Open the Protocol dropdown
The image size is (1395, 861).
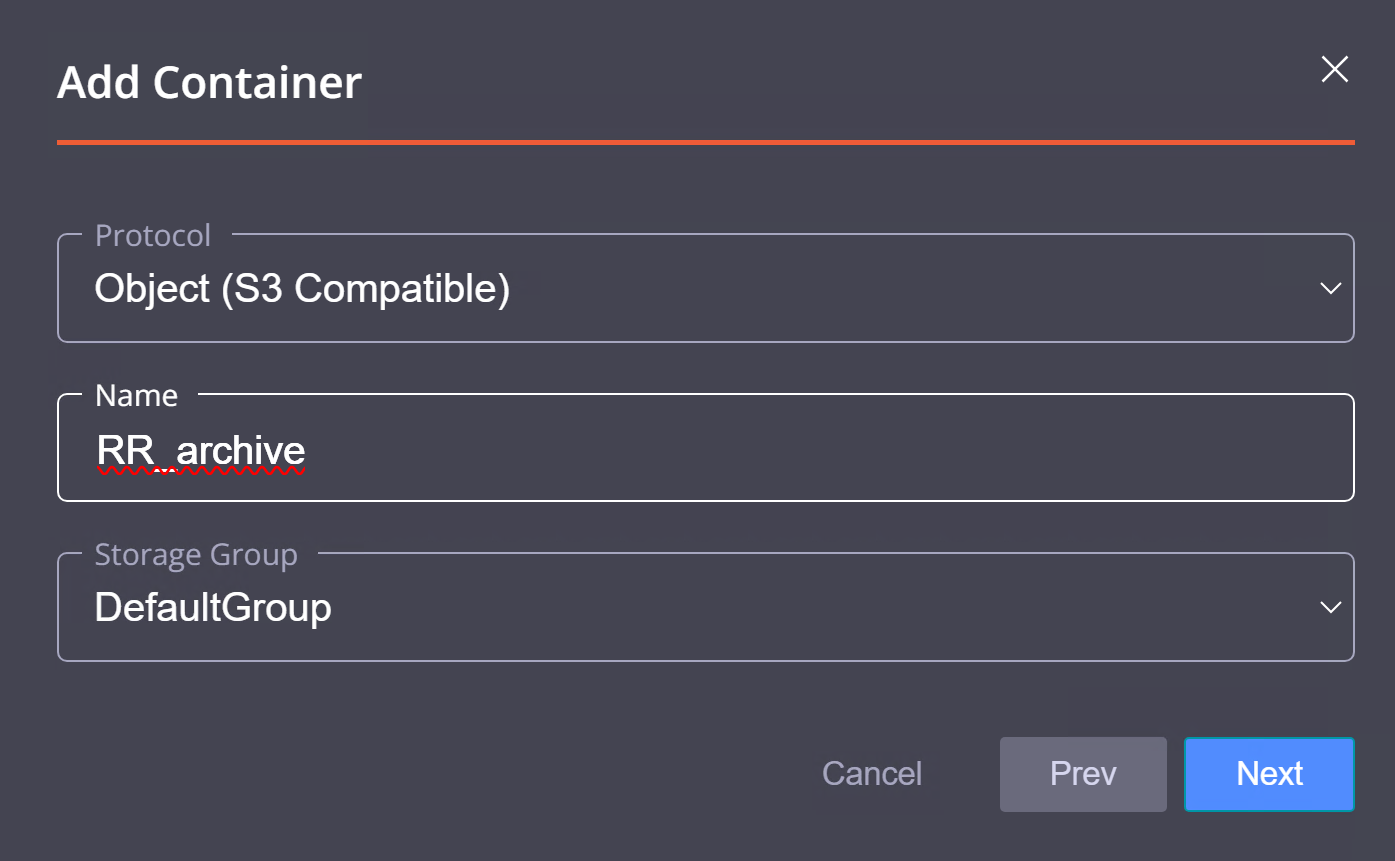pyautogui.click(x=705, y=289)
